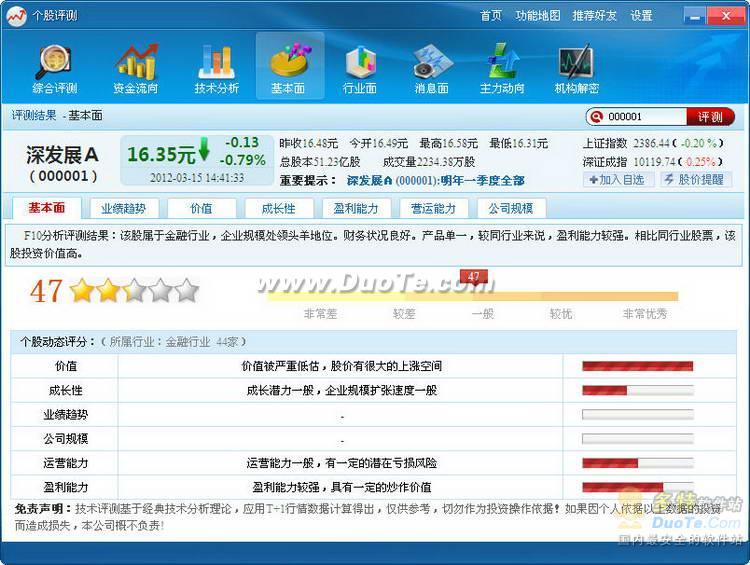Click the 价值 row label

click(x=66, y=366)
